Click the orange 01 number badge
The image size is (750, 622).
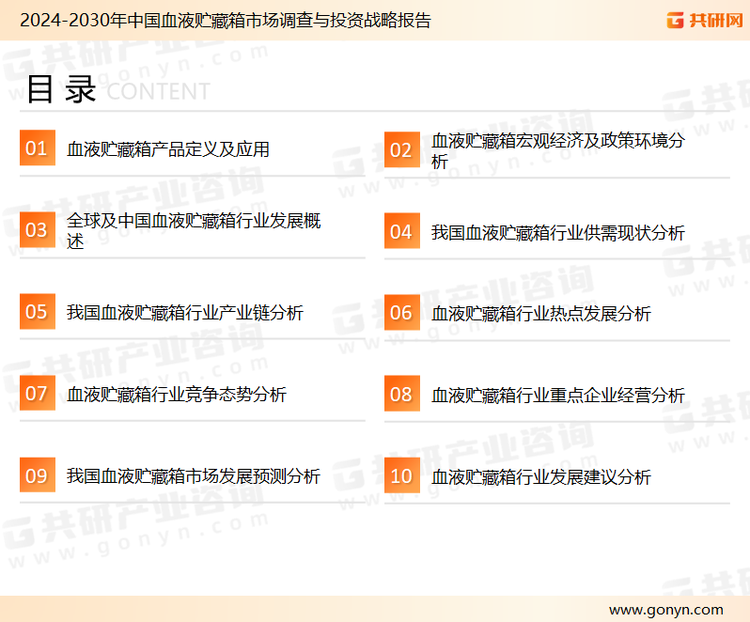click(37, 148)
